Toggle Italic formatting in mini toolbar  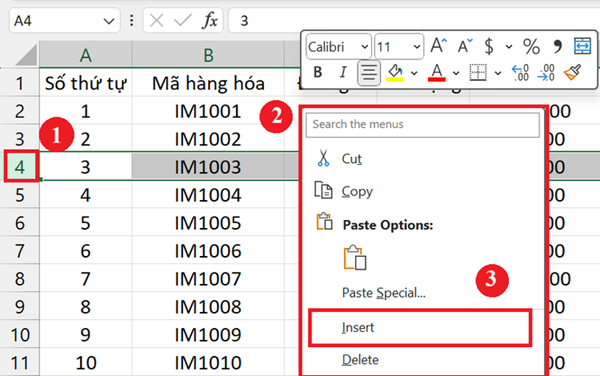[343, 72]
